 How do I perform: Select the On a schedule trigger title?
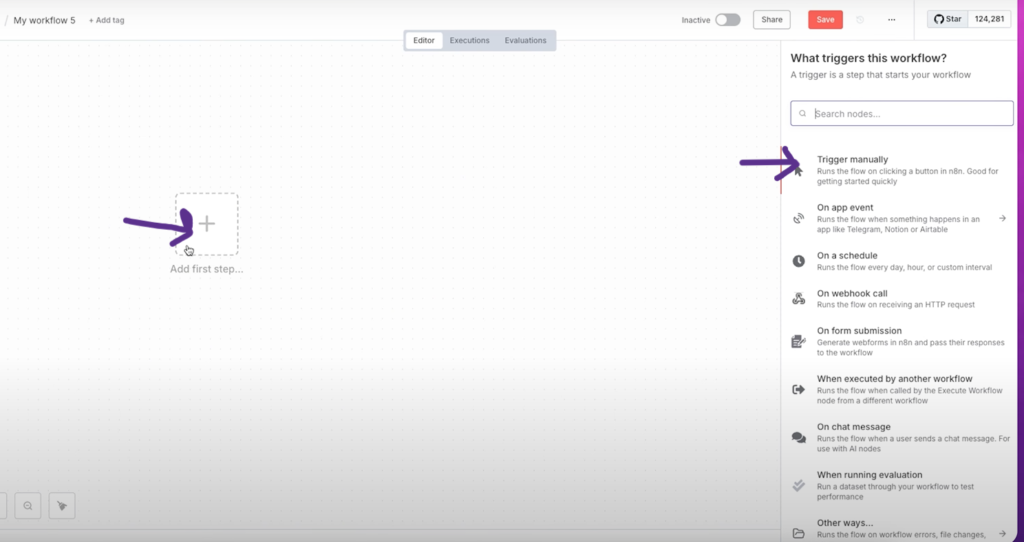tap(847, 255)
